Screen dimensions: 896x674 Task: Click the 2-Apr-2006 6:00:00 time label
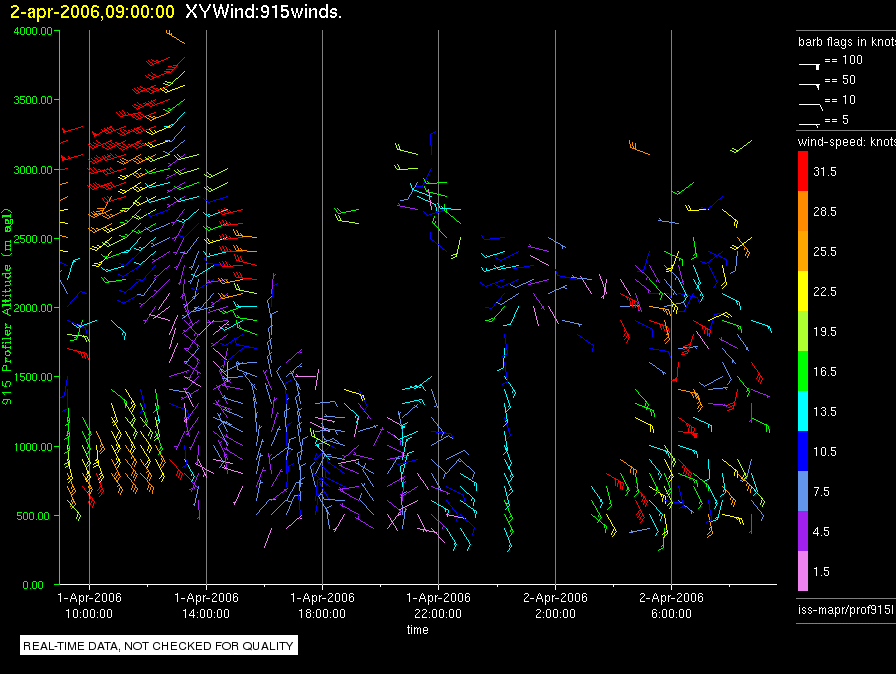671,605
